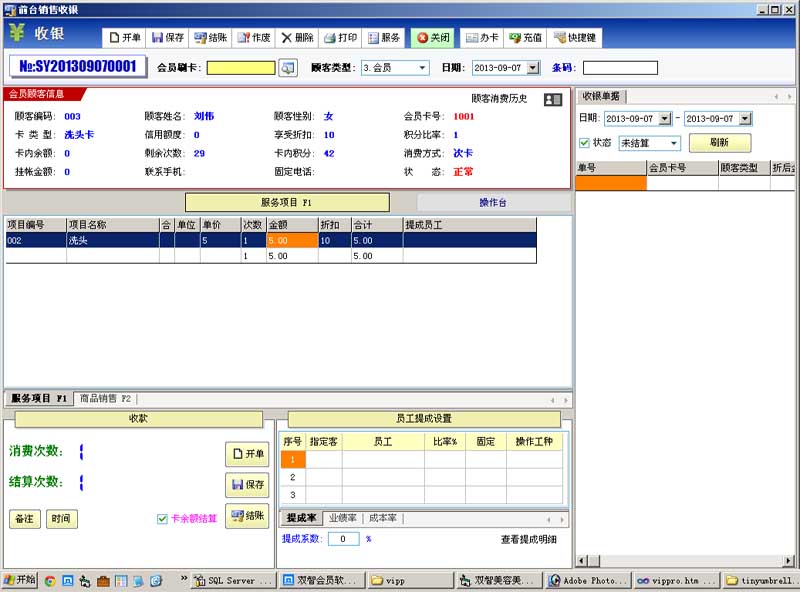This screenshot has height=592, width=800.
Task: Click the 刷新 refresh button
Action: point(719,143)
